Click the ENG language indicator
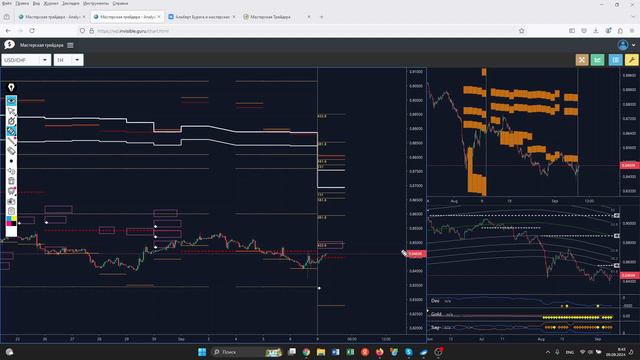Image resolution: width=640 pixels, height=360 pixels. tap(570, 352)
